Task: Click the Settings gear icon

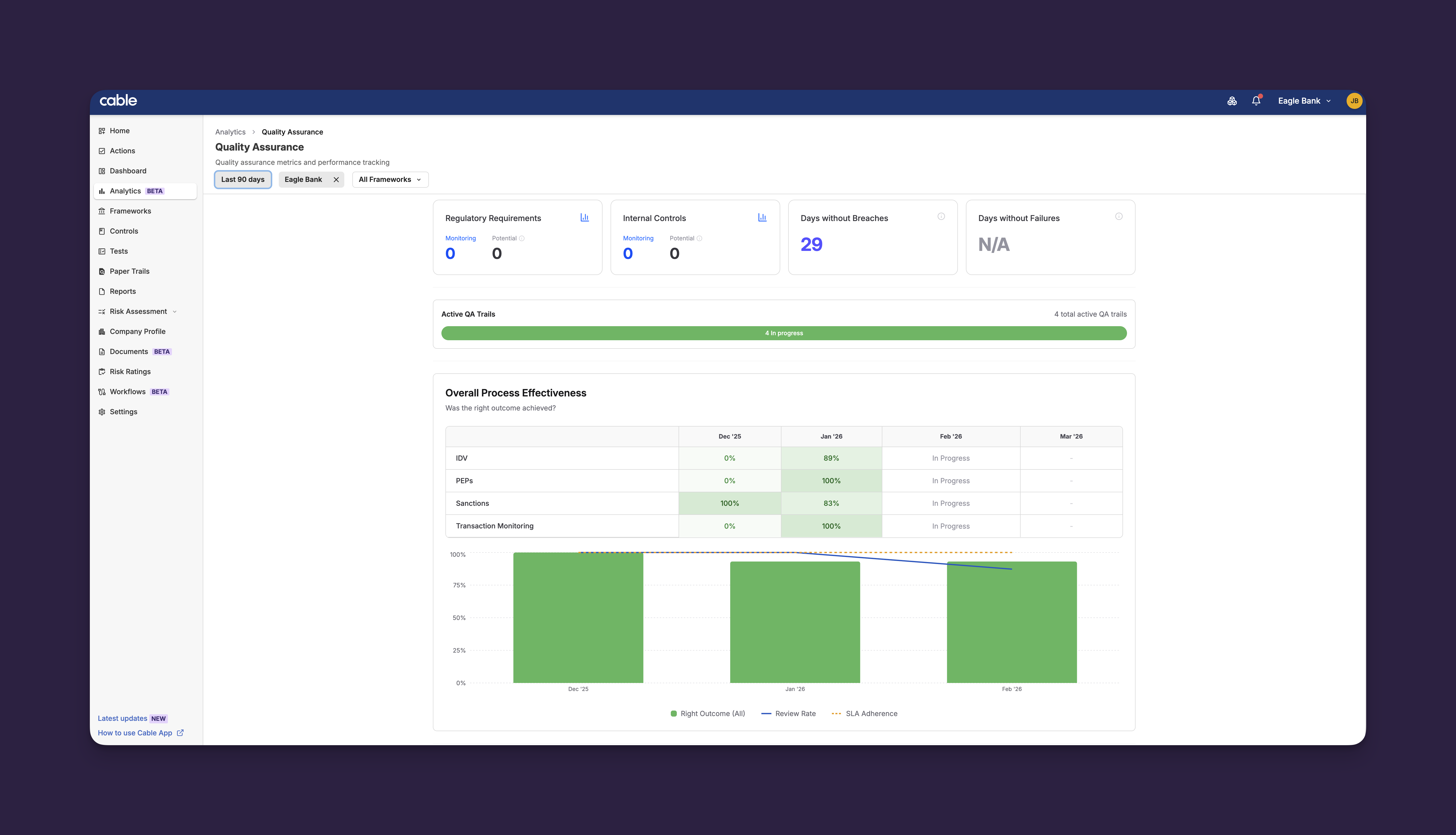Action: [x=101, y=412]
